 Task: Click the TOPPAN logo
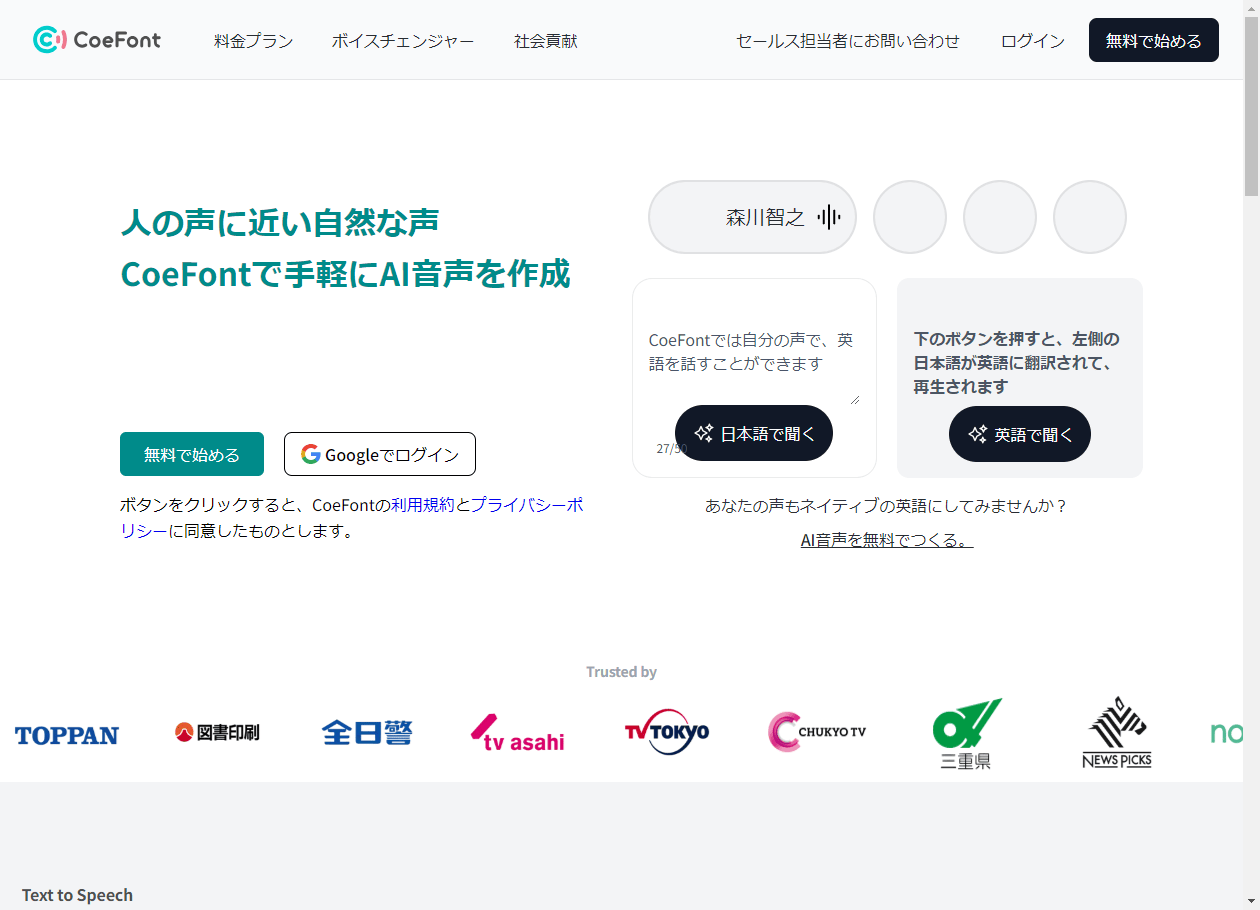coord(67,735)
